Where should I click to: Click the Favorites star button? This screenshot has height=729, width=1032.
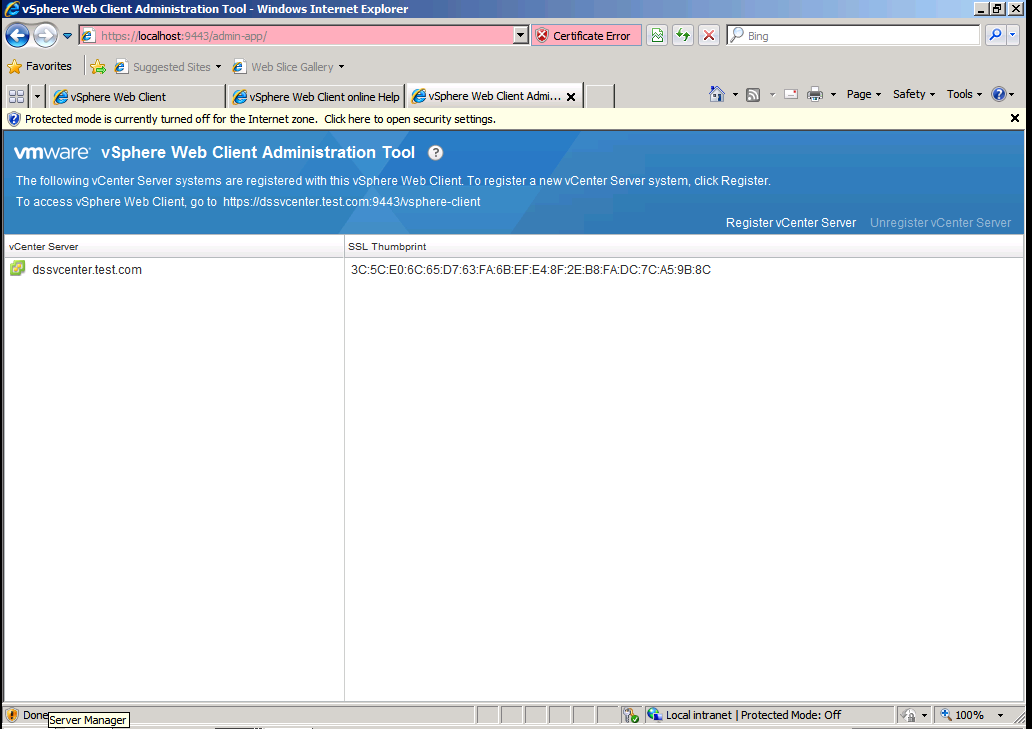(x=16, y=65)
